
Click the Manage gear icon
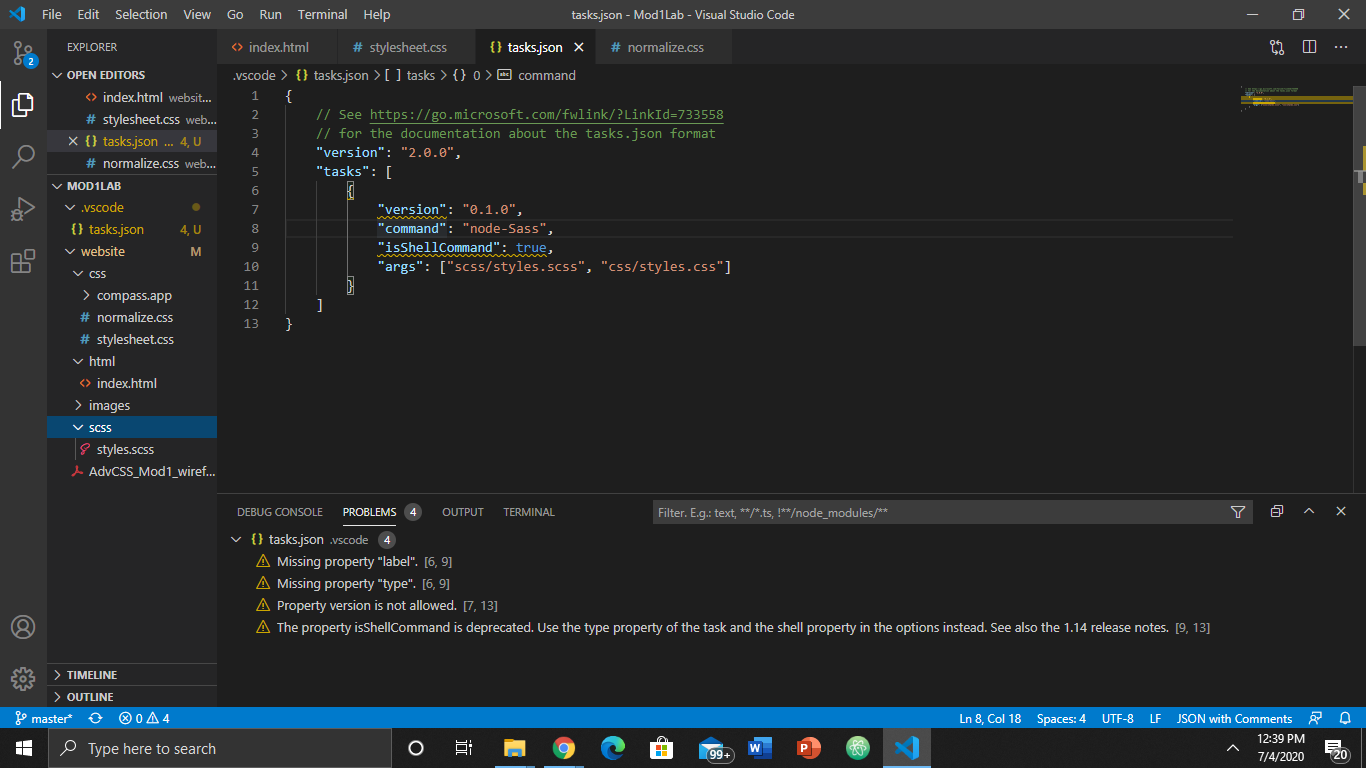point(23,679)
